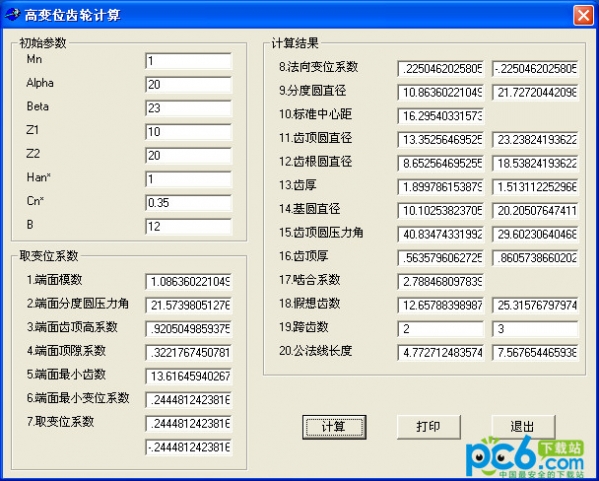599x481 pixels.
Task: Click the 打印 button
Action: coord(429,427)
